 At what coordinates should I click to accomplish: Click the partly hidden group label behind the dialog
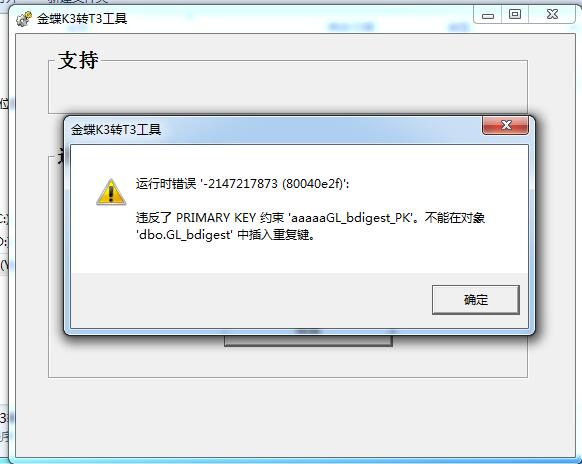(61, 157)
